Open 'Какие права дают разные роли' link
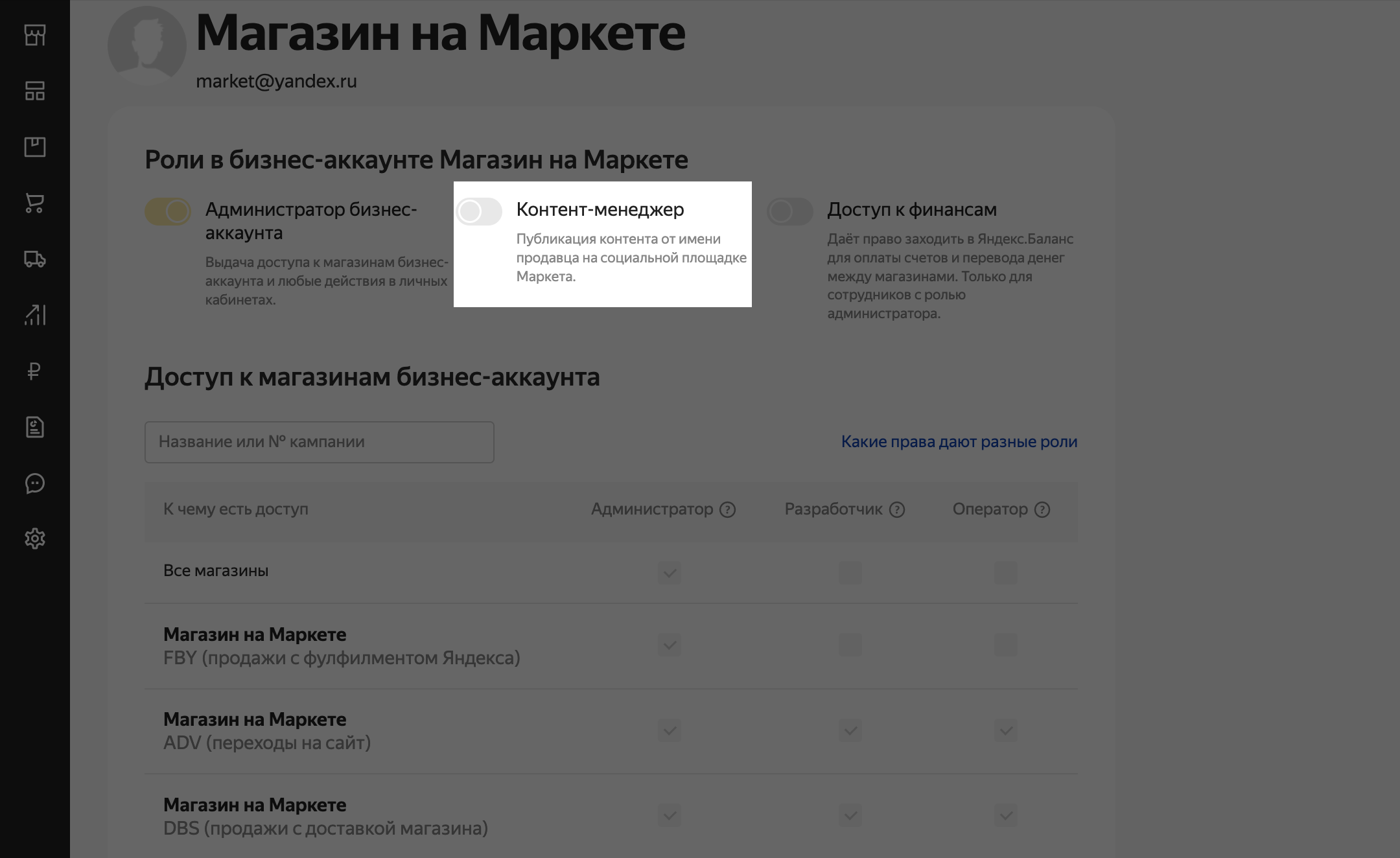Image resolution: width=1400 pixels, height=858 pixels. [x=959, y=442]
